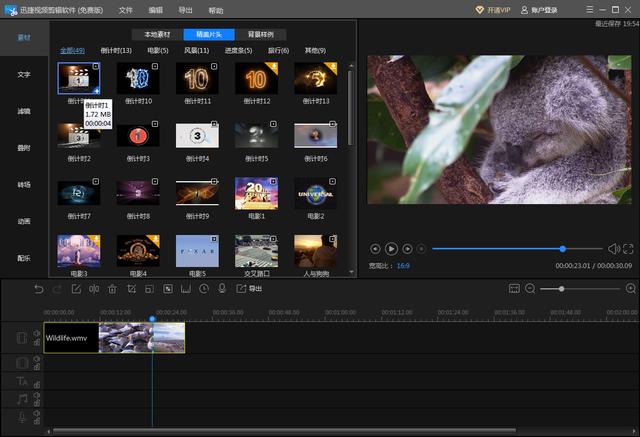The width and height of the screenshot is (640, 437).
Task: Click the fullscreen preview icon
Action: pyautogui.click(x=628, y=248)
